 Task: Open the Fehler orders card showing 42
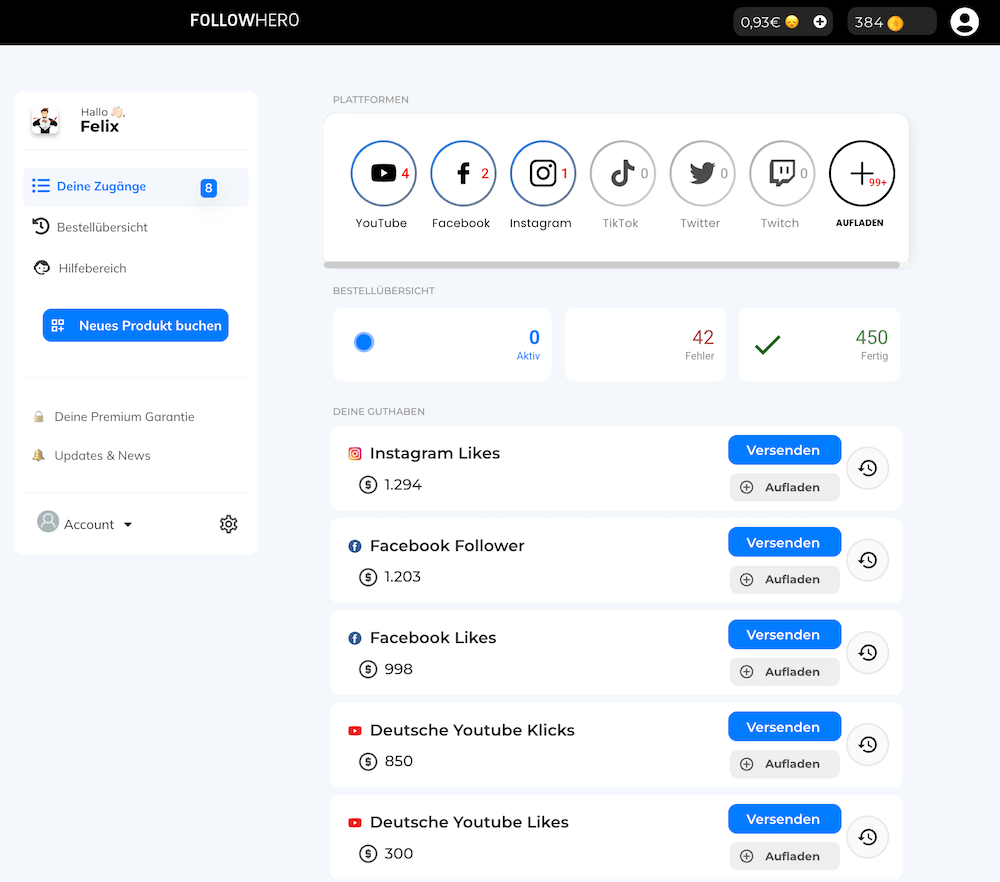645,344
